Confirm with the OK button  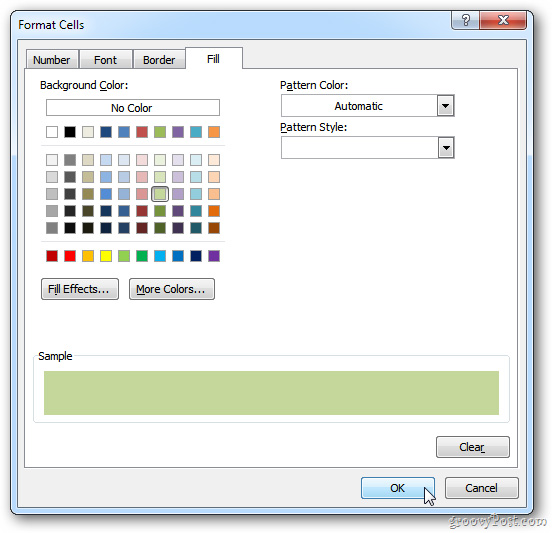point(397,488)
